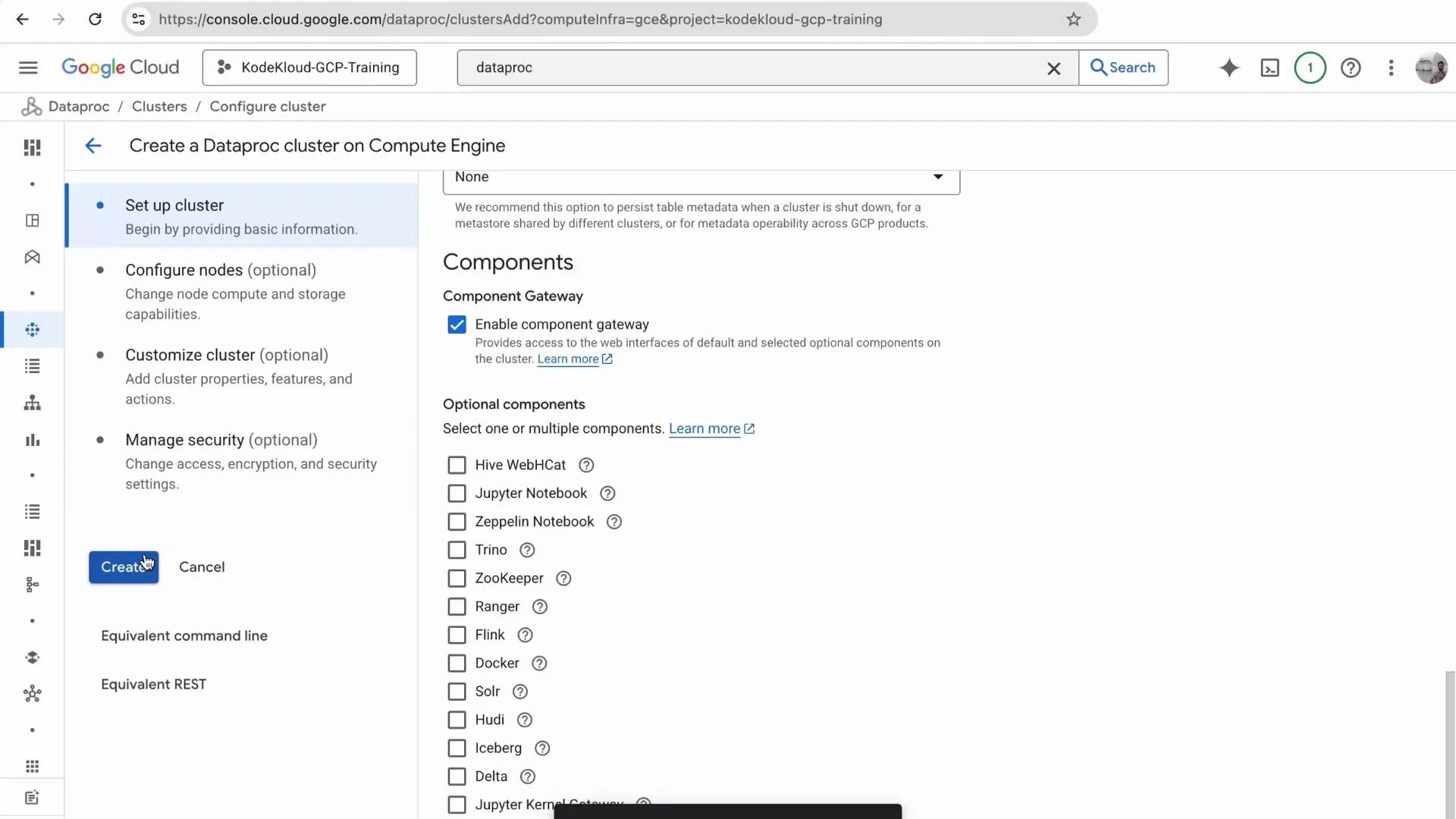The width and height of the screenshot is (1456, 819).
Task: Open the help icon beside ZooKeeper
Action: [x=563, y=579]
